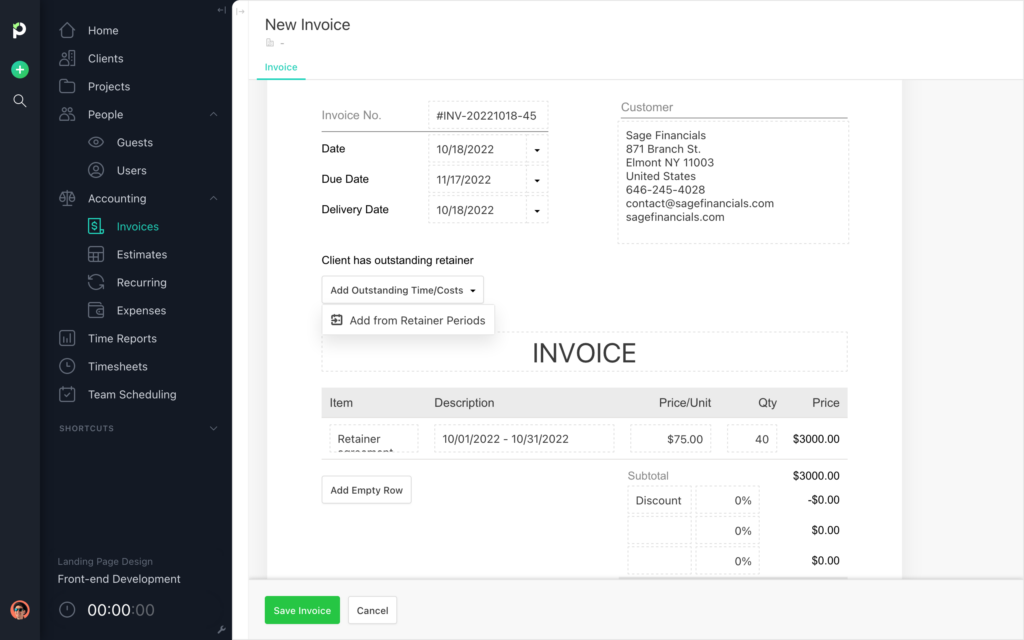Click the avatar at bottom left
The height and width of the screenshot is (640, 1024).
tap(19, 610)
